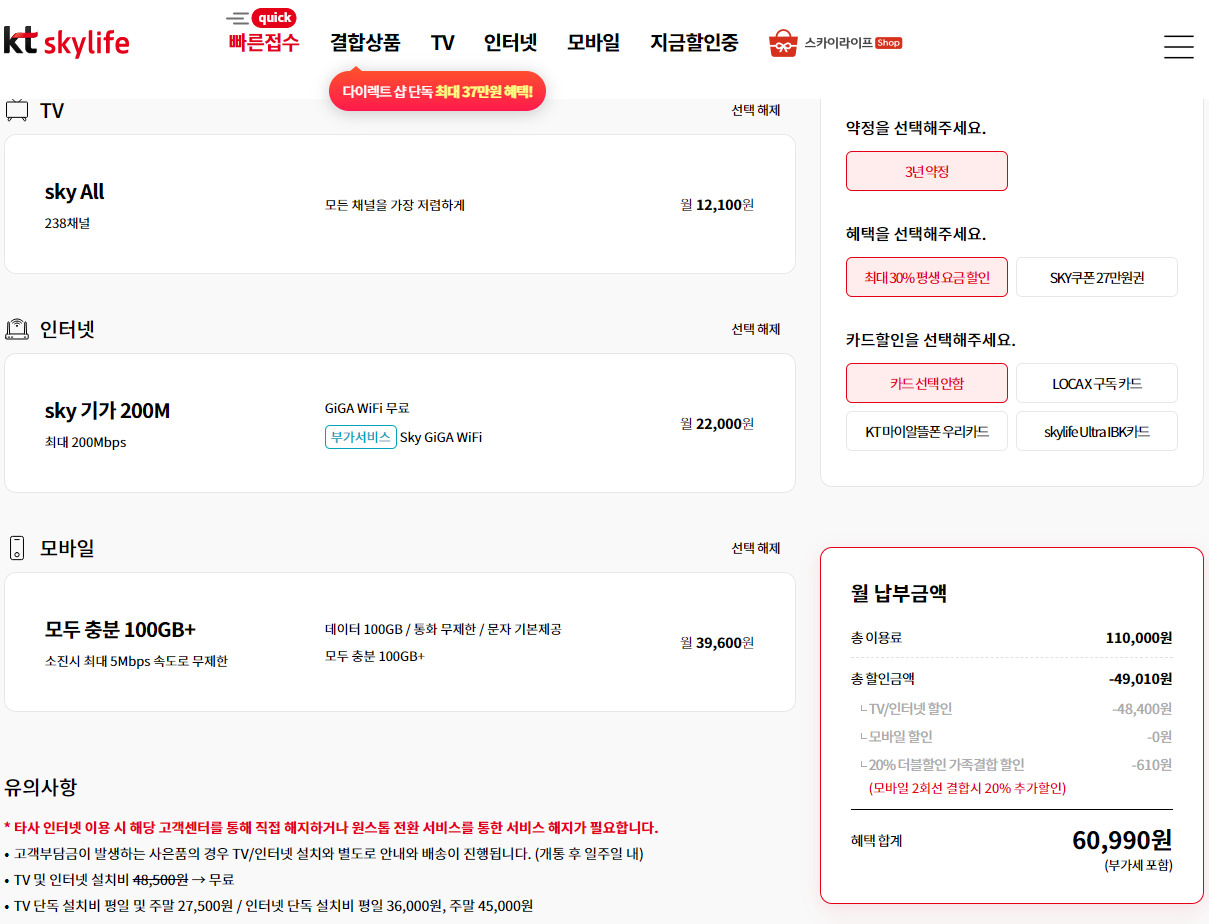Select the 3년약정 contract option
The height and width of the screenshot is (924, 1209).
(x=926, y=171)
